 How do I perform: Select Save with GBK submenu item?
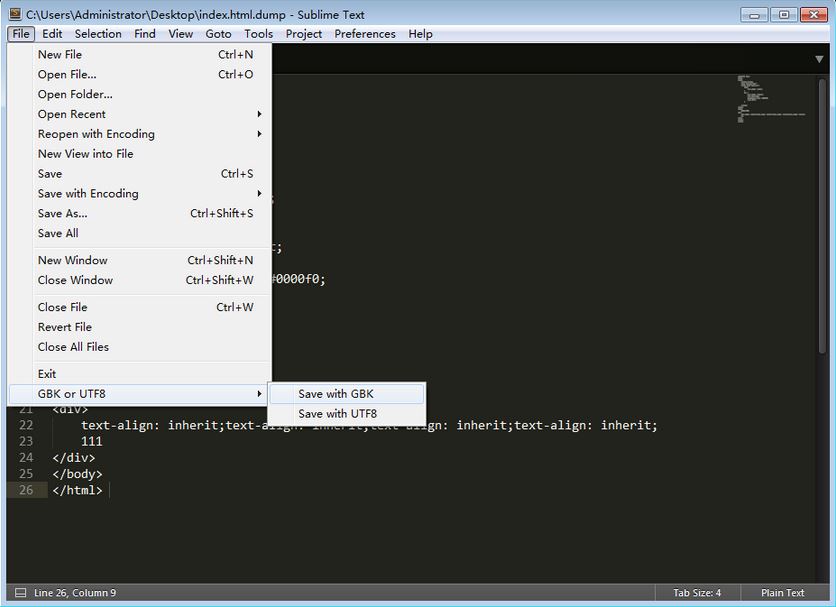point(347,394)
